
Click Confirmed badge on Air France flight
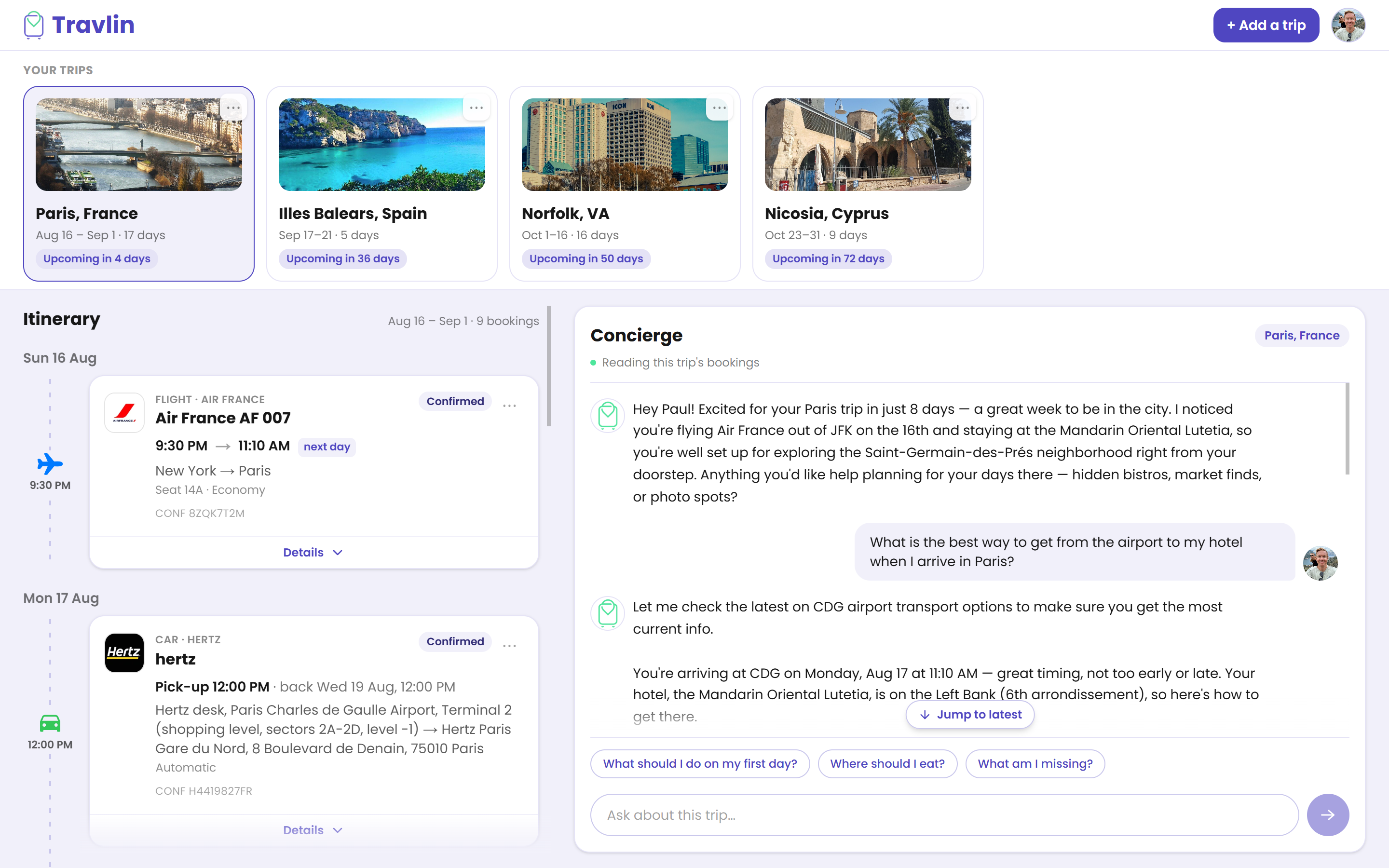pos(455,401)
